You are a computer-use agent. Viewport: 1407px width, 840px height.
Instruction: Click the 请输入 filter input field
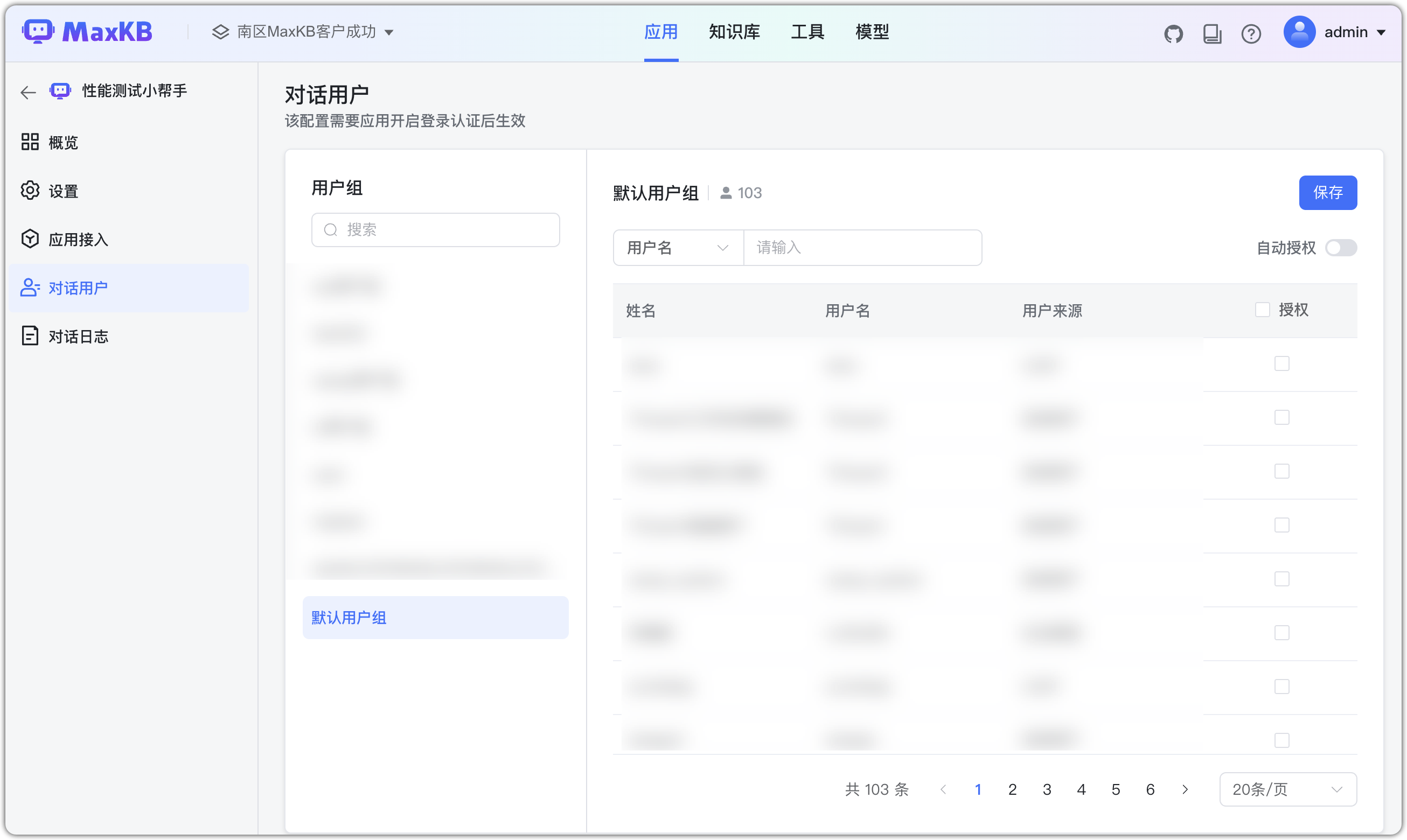tap(862, 247)
